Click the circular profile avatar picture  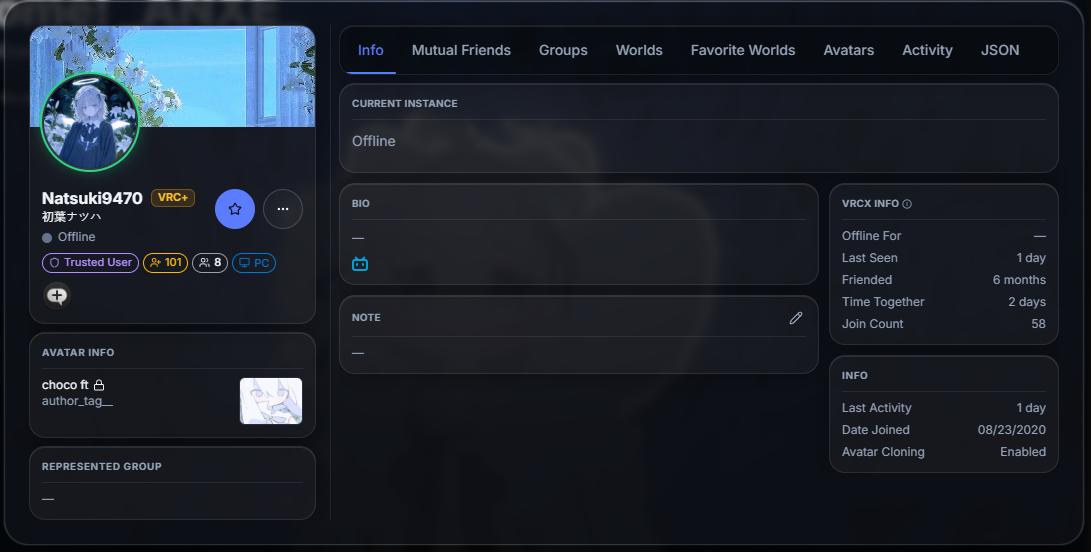[x=90, y=123]
